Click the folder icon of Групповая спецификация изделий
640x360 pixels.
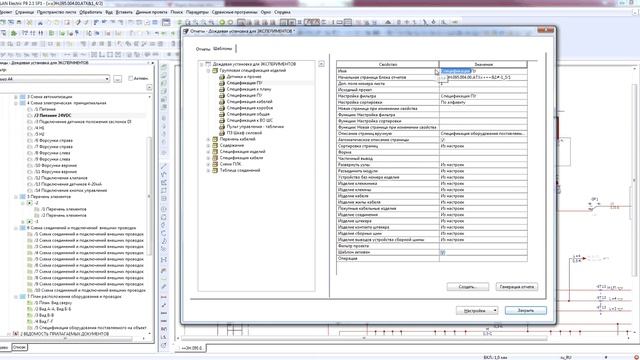coord(215,70)
